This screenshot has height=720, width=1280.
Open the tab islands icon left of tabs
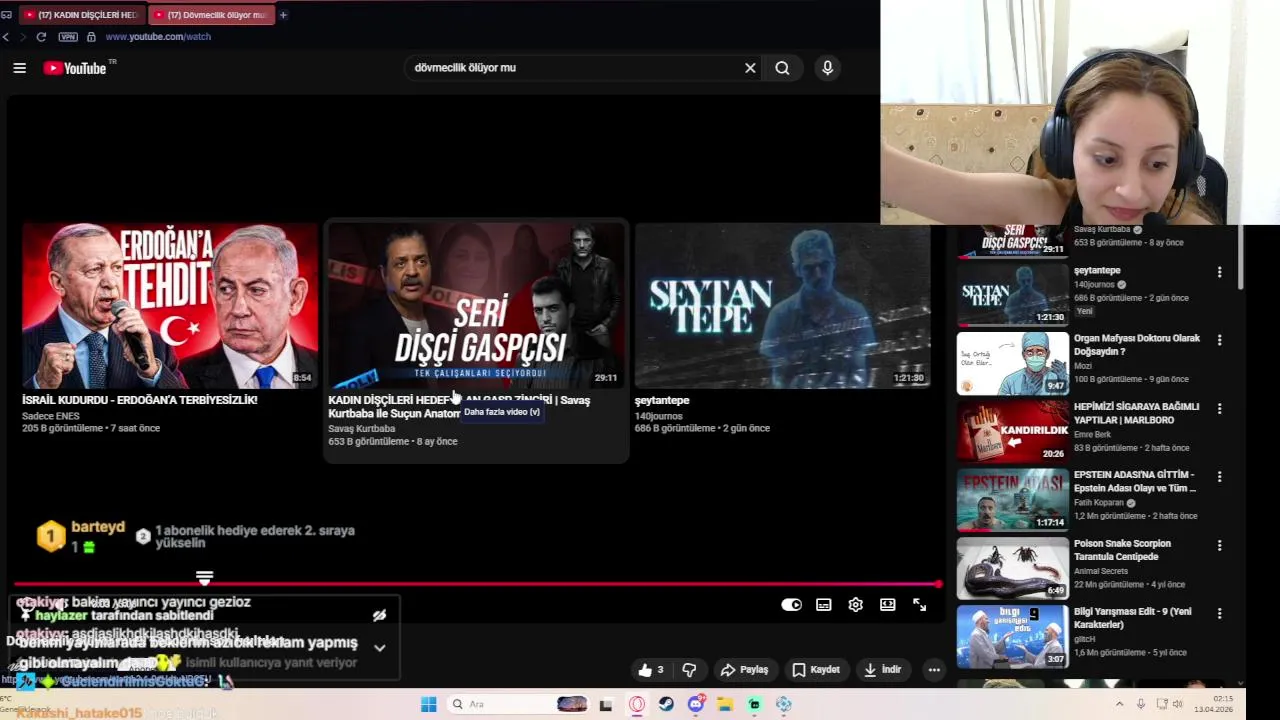click(7, 15)
